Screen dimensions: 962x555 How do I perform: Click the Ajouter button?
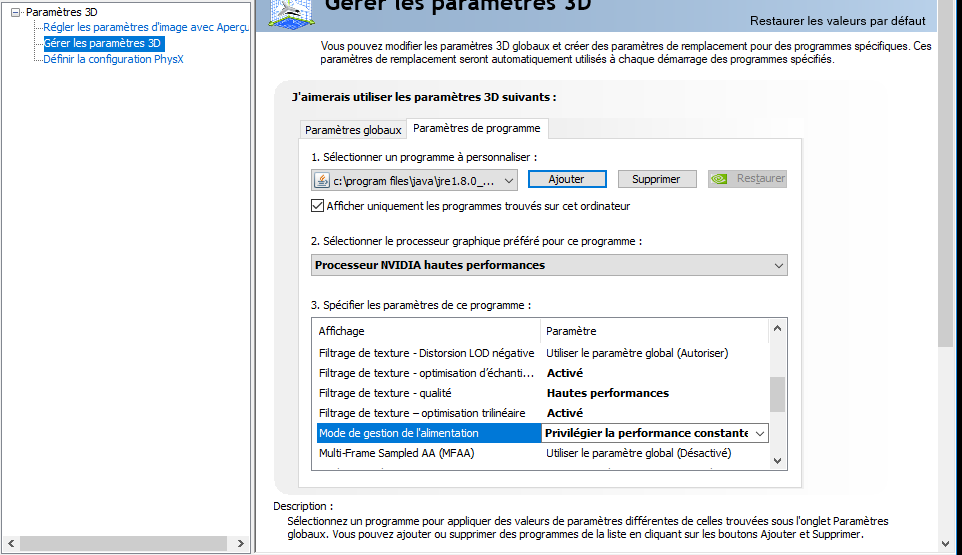click(567, 179)
